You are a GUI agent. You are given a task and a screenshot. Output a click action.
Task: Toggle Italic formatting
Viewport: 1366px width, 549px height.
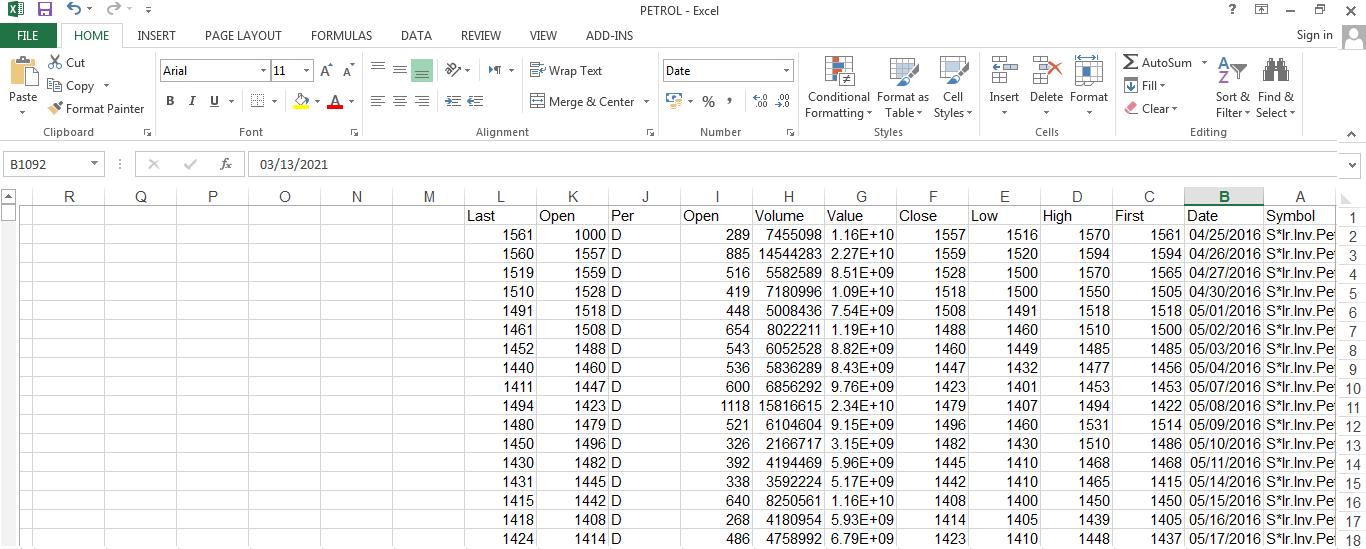[192, 102]
